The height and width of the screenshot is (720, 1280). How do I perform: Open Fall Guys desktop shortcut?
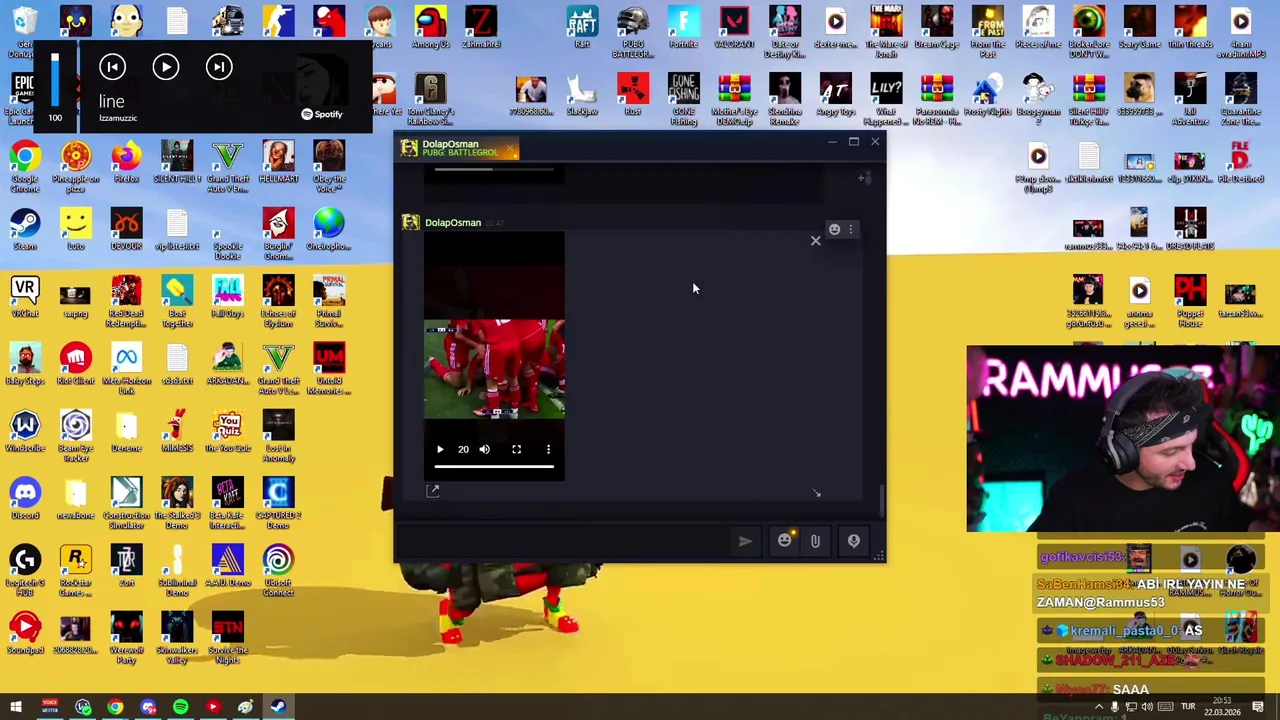tap(228, 297)
